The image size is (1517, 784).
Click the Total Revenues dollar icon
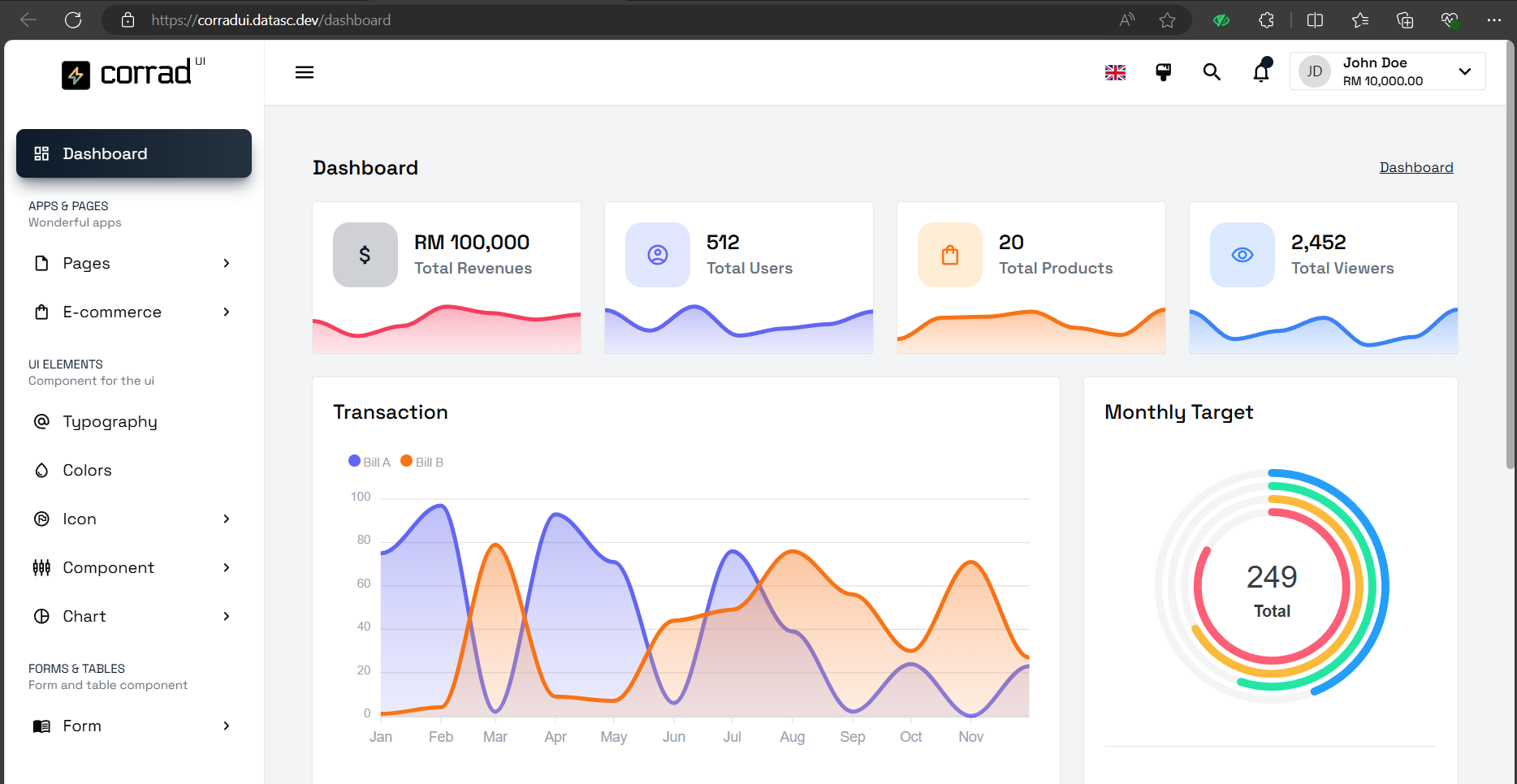[365, 255]
